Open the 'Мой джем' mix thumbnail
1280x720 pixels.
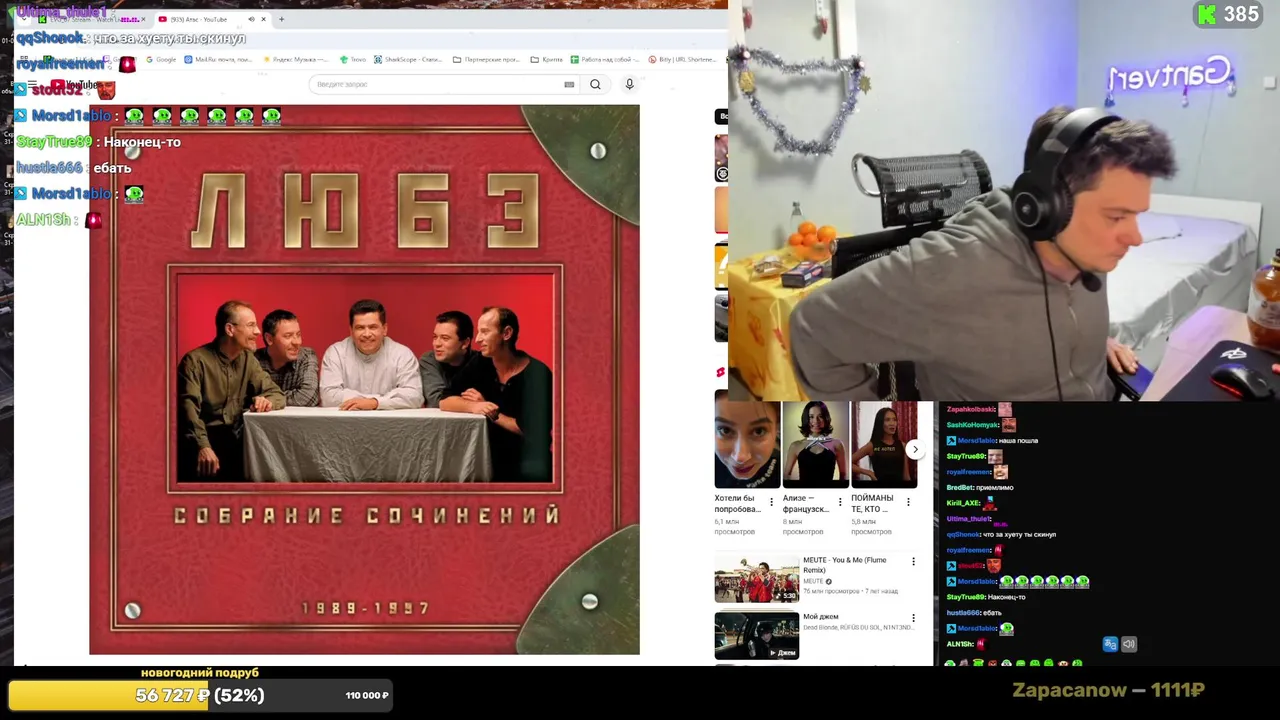click(x=757, y=635)
